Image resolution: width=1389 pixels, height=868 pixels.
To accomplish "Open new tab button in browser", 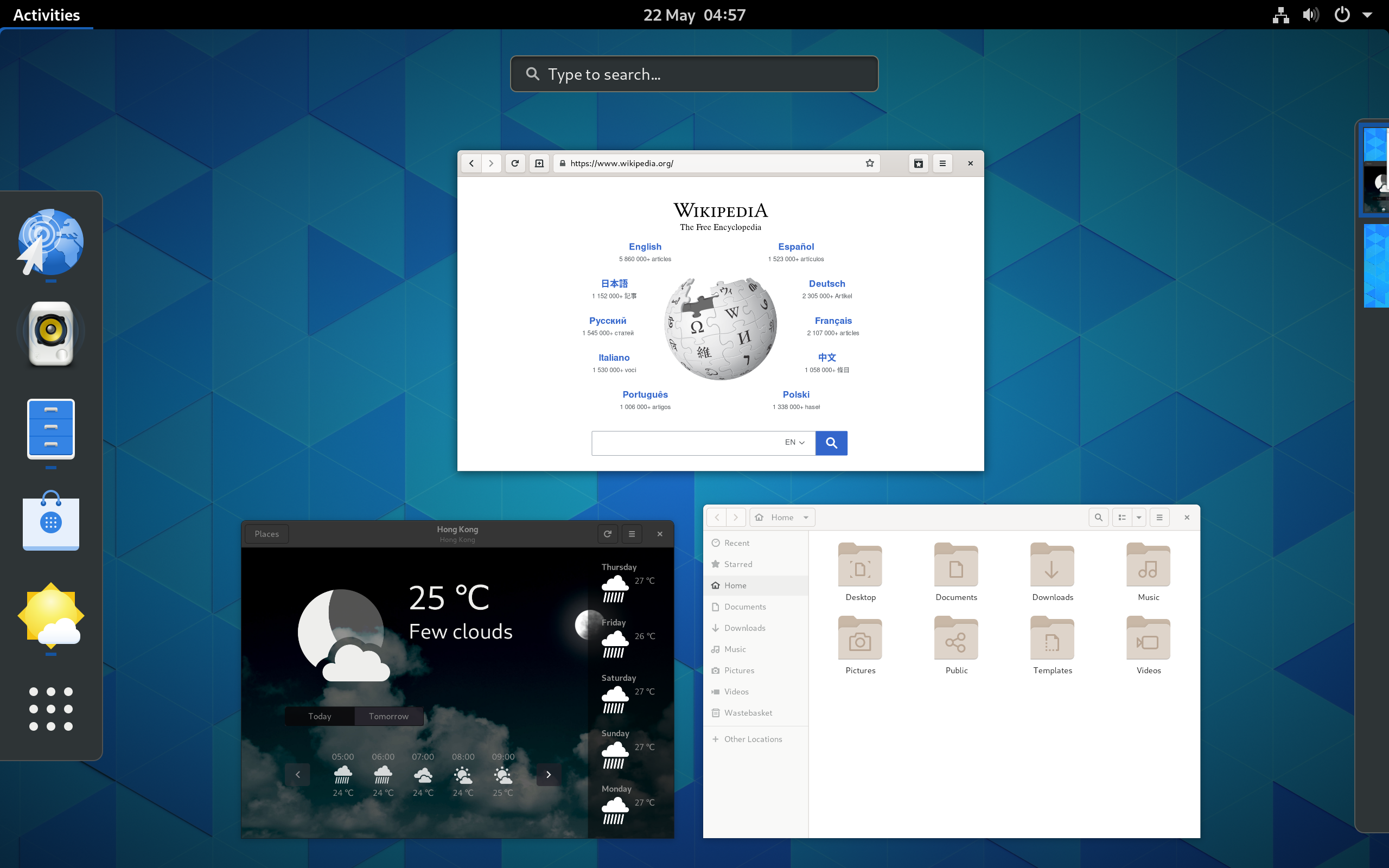I will click(539, 164).
